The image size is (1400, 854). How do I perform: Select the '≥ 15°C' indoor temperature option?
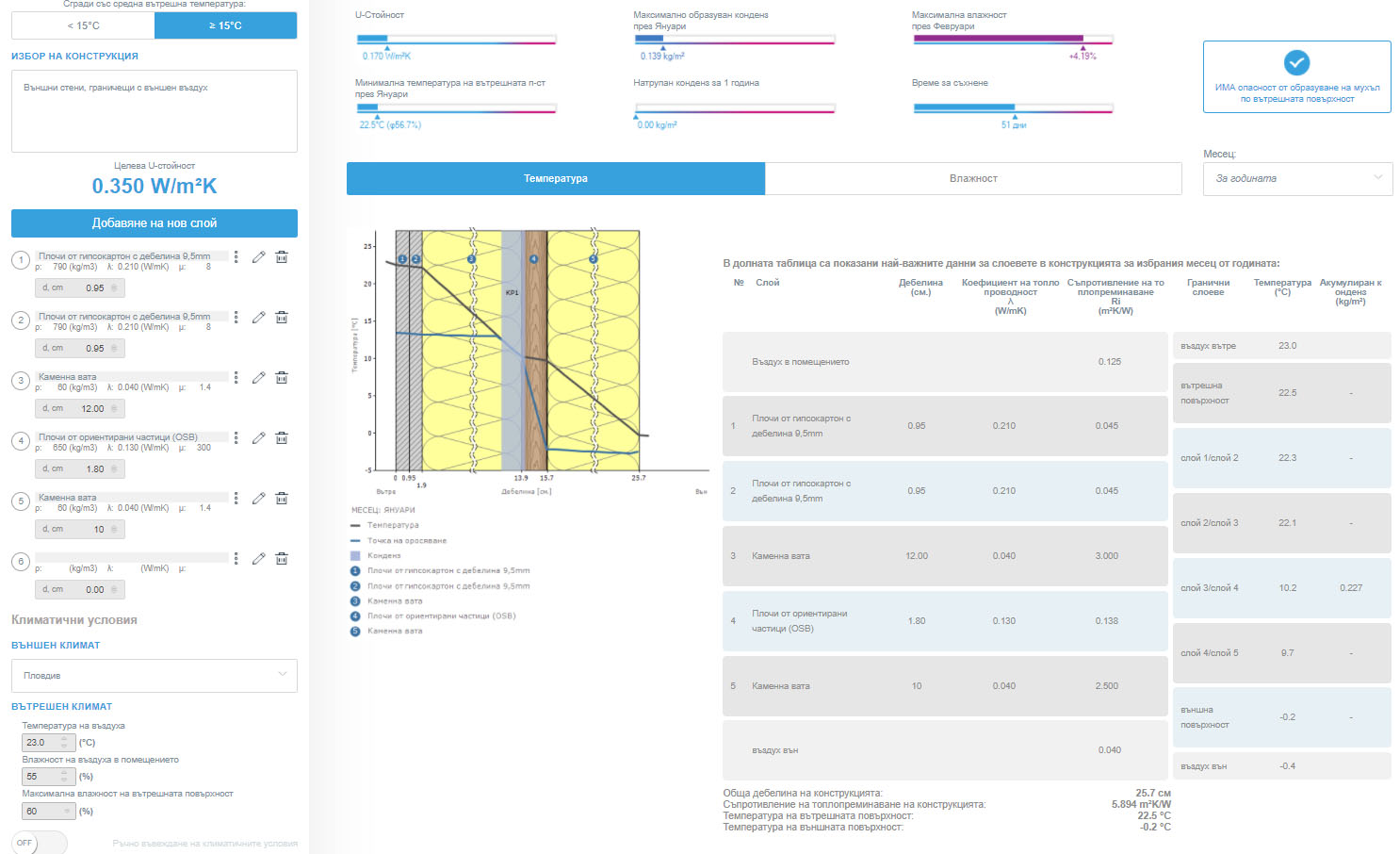click(x=225, y=25)
